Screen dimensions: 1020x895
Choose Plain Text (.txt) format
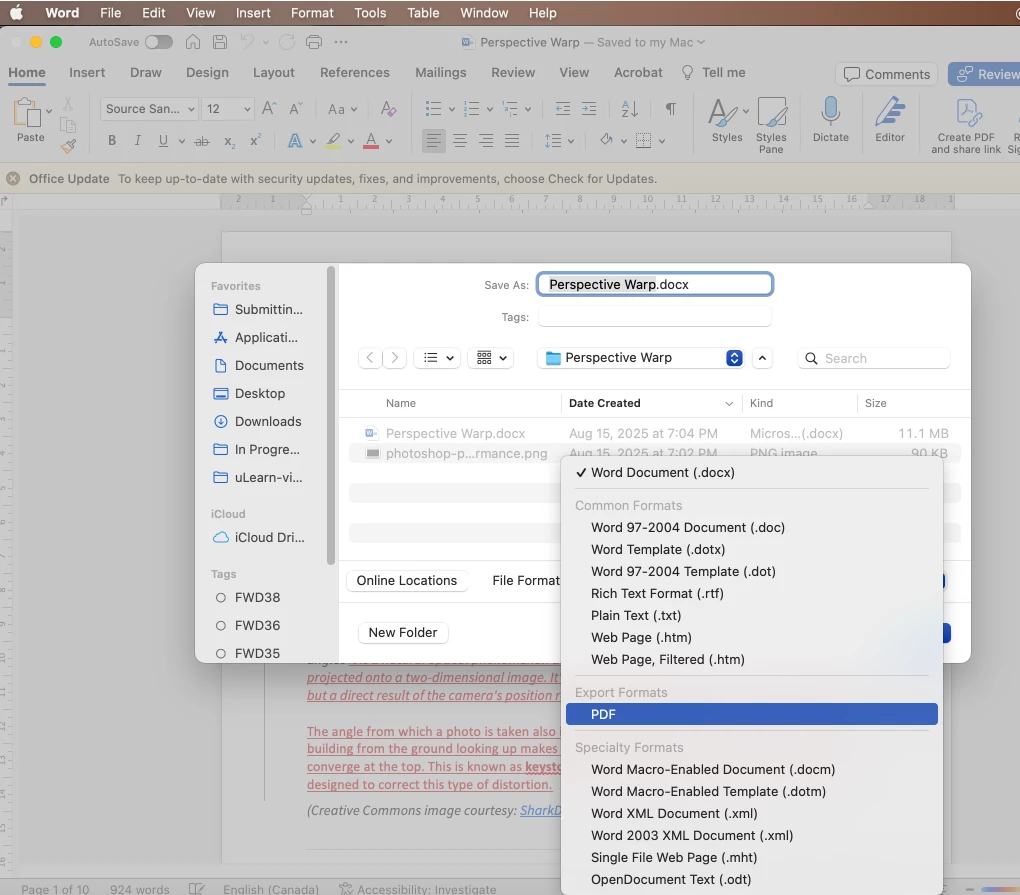click(x=636, y=615)
